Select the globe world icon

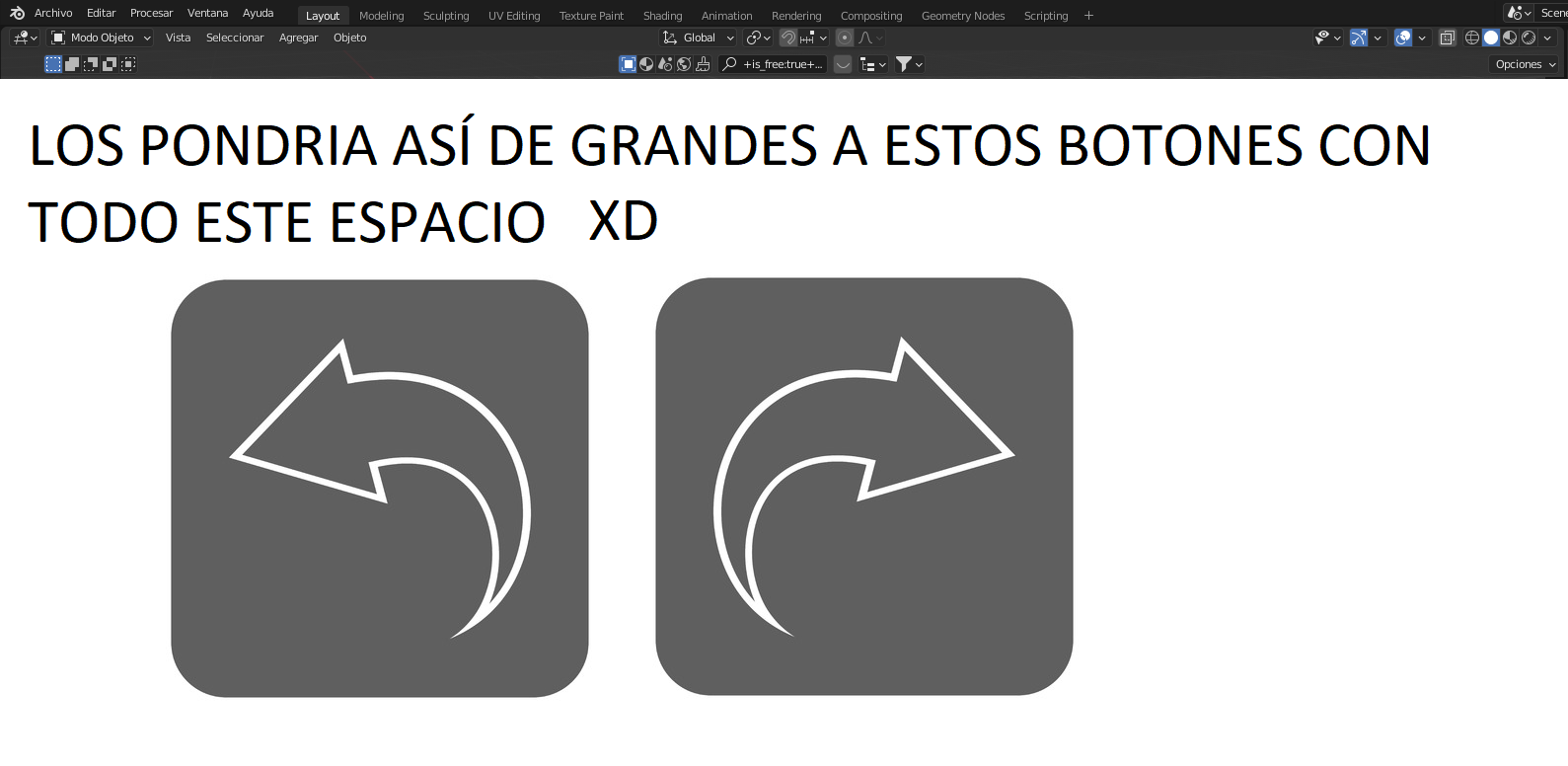(x=684, y=64)
